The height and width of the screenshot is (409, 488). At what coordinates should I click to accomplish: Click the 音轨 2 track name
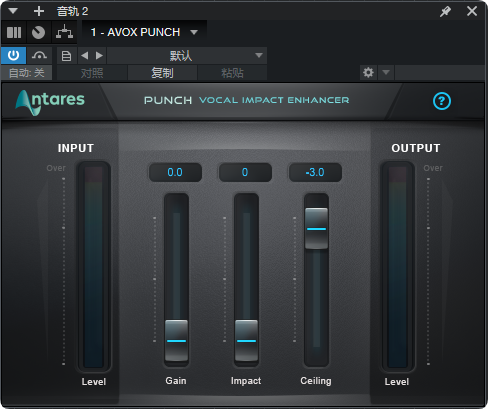[x=72, y=11]
